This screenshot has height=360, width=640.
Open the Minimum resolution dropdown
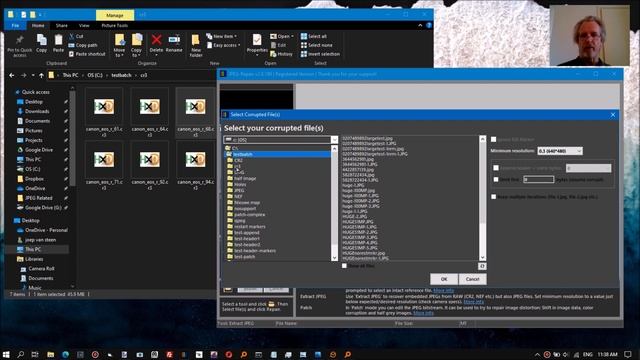tap(560, 151)
